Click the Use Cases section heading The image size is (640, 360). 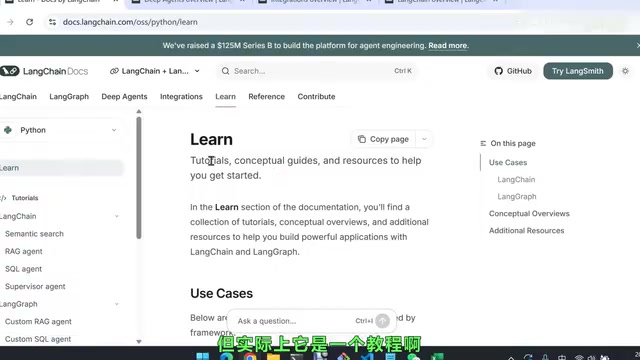tap(221, 293)
